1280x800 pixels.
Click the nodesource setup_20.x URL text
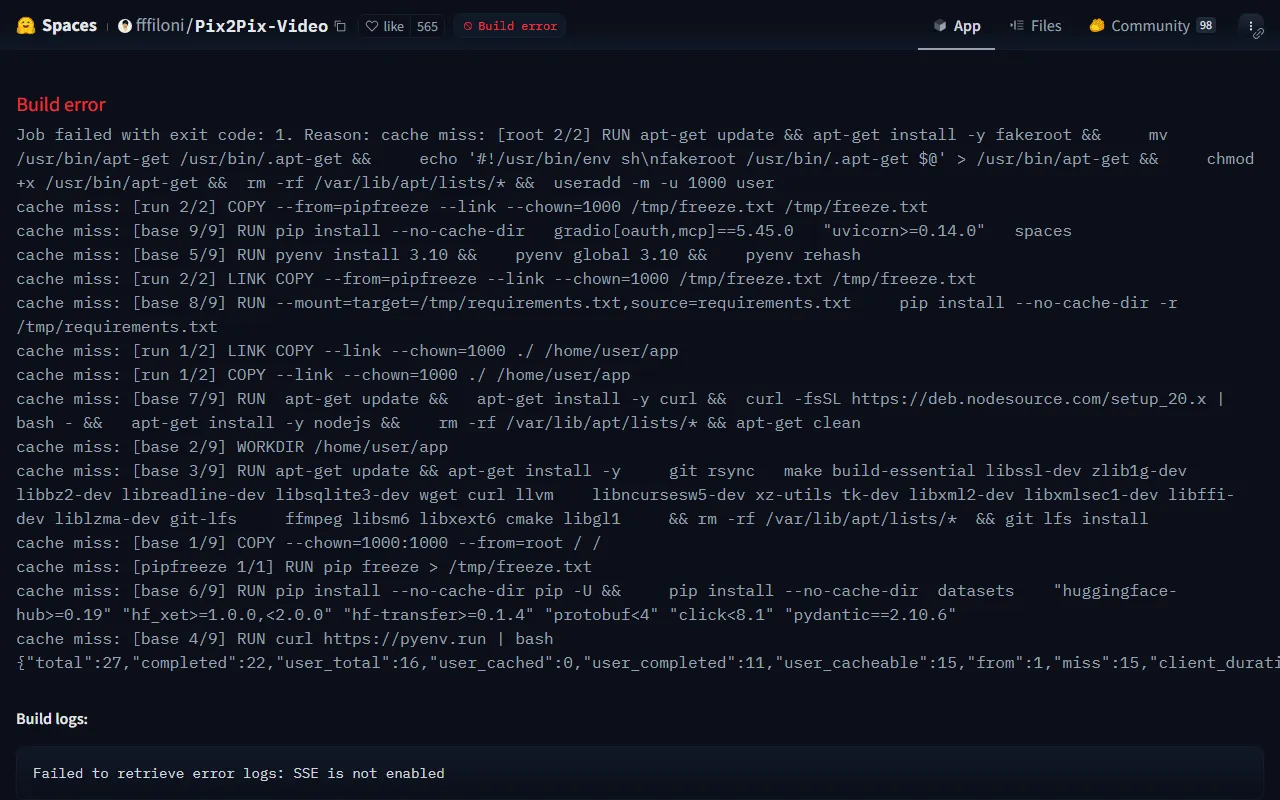pos(1028,399)
